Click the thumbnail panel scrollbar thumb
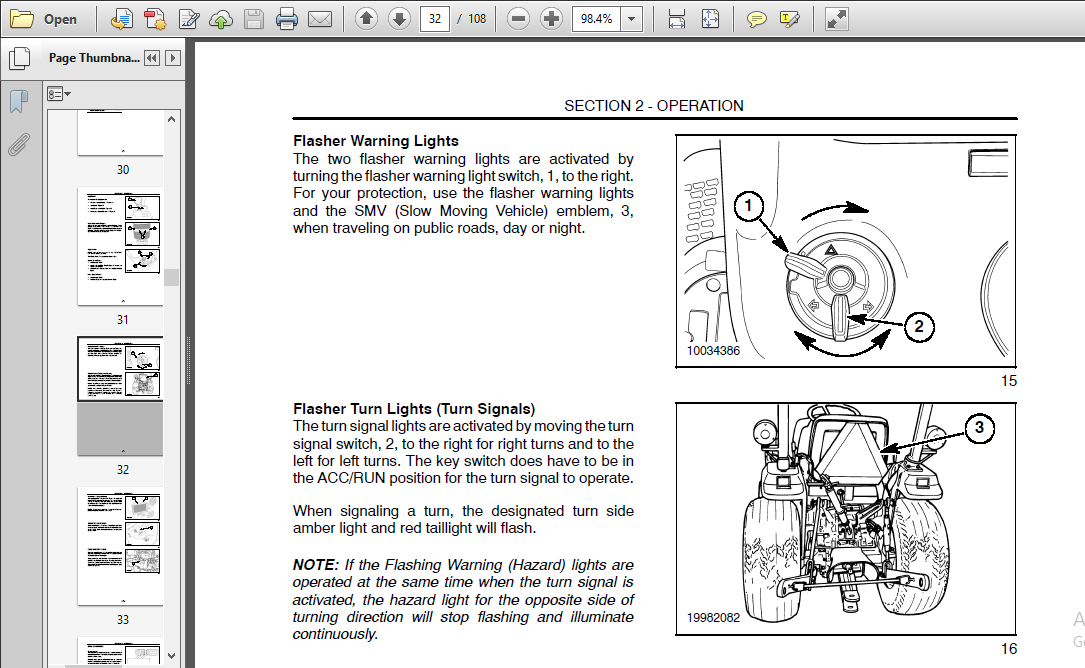 [x=172, y=278]
